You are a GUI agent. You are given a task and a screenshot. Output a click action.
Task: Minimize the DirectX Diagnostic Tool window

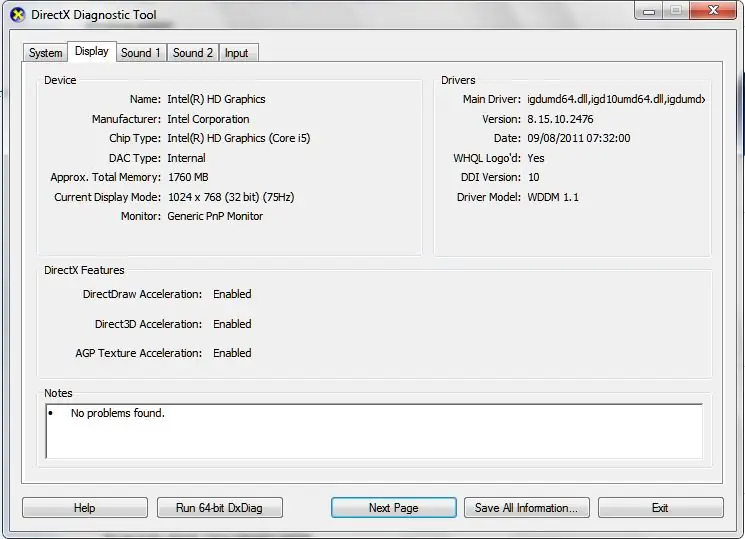click(x=649, y=11)
